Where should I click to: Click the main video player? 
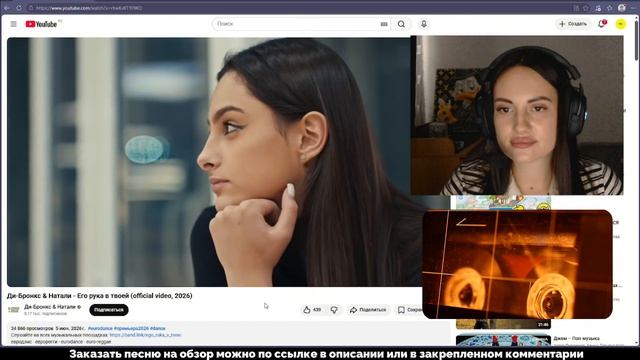point(209,162)
